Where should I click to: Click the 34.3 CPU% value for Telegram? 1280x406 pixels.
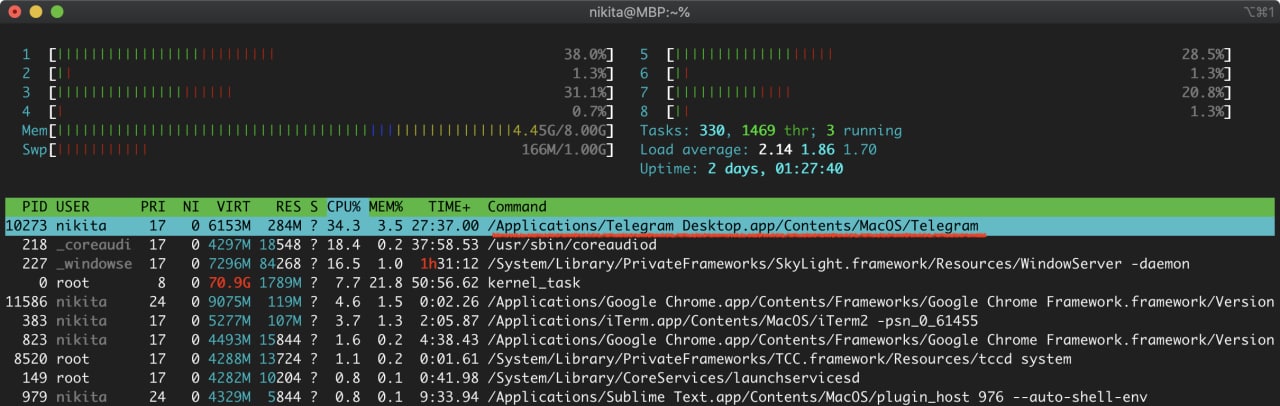click(344, 227)
